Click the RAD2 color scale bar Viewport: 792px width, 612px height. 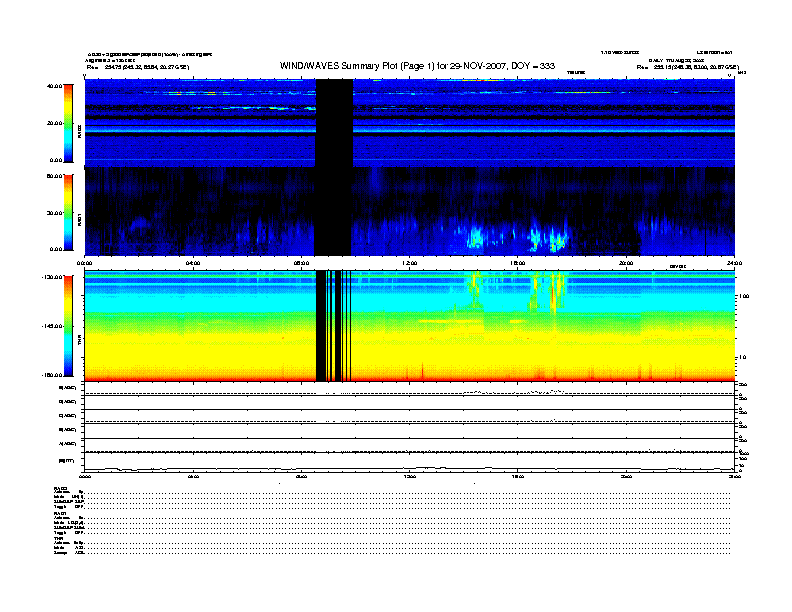(68, 123)
